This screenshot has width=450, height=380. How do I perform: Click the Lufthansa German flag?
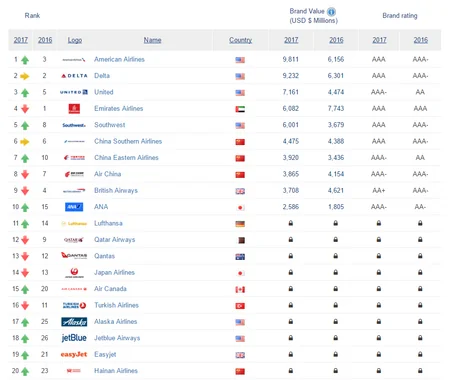(x=240, y=224)
